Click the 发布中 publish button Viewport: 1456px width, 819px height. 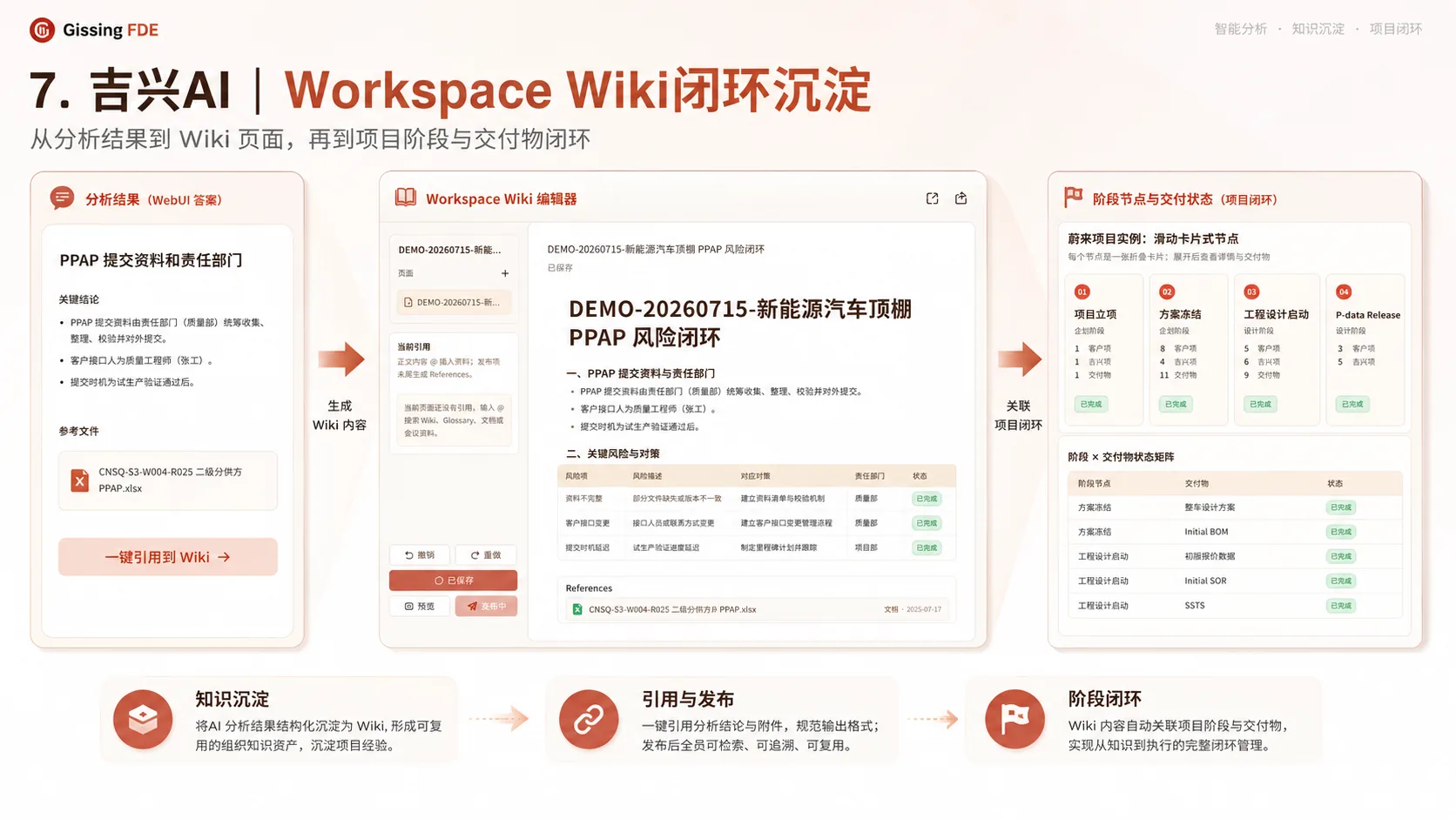(486, 607)
